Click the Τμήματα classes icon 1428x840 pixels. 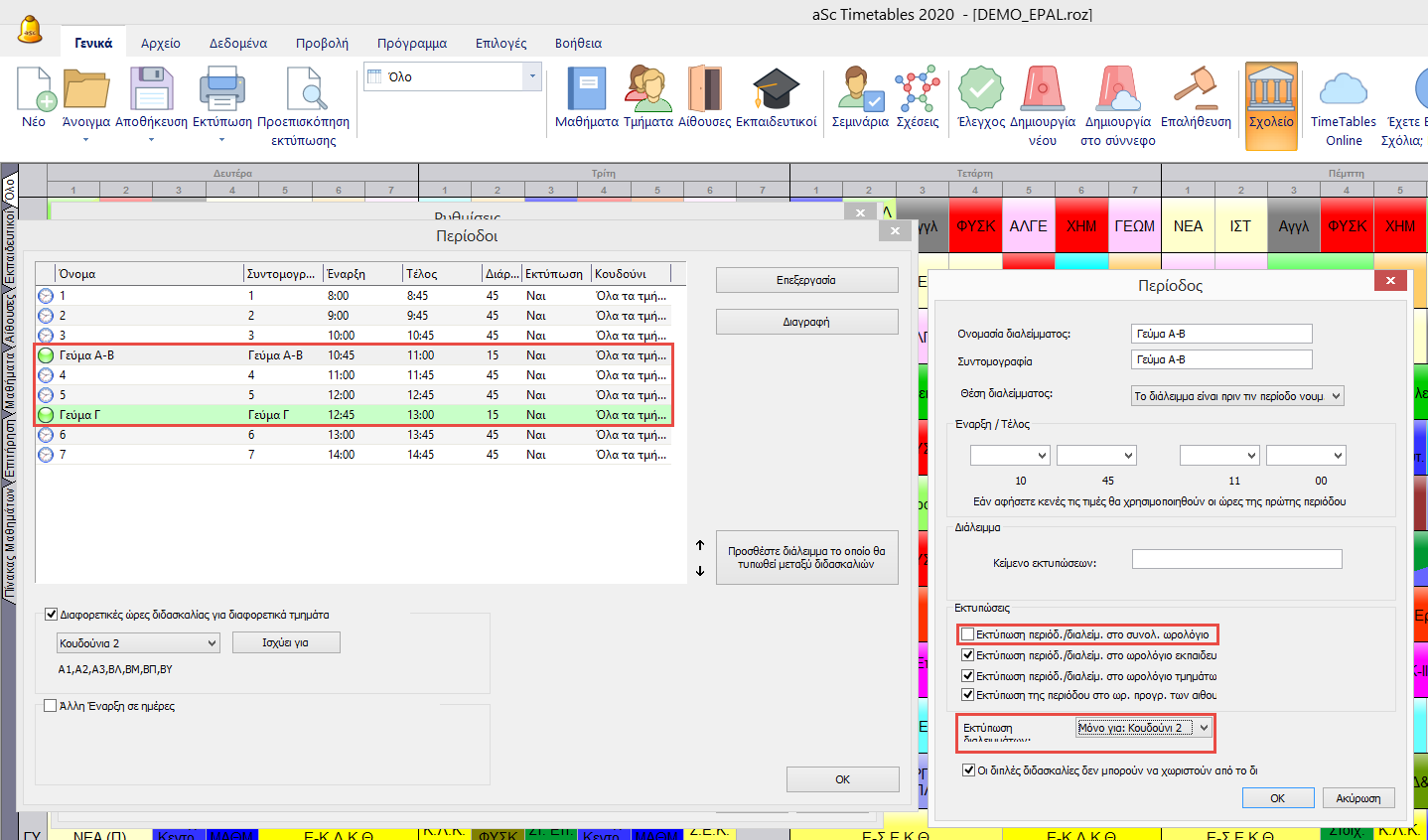[647, 90]
